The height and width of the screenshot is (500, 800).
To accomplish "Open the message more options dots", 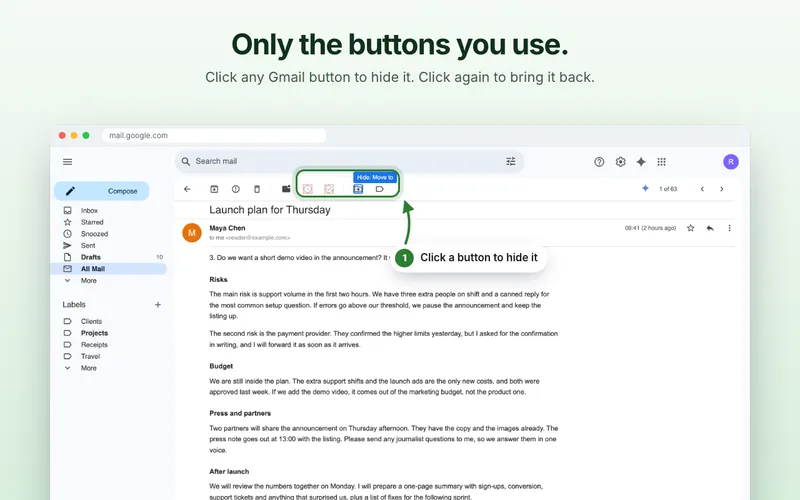I will click(729, 228).
